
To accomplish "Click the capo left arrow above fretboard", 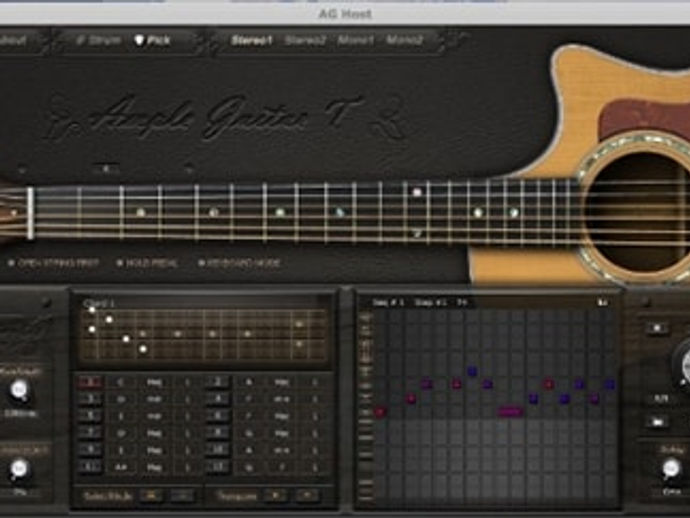I will pyautogui.click(x=22, y=169).
